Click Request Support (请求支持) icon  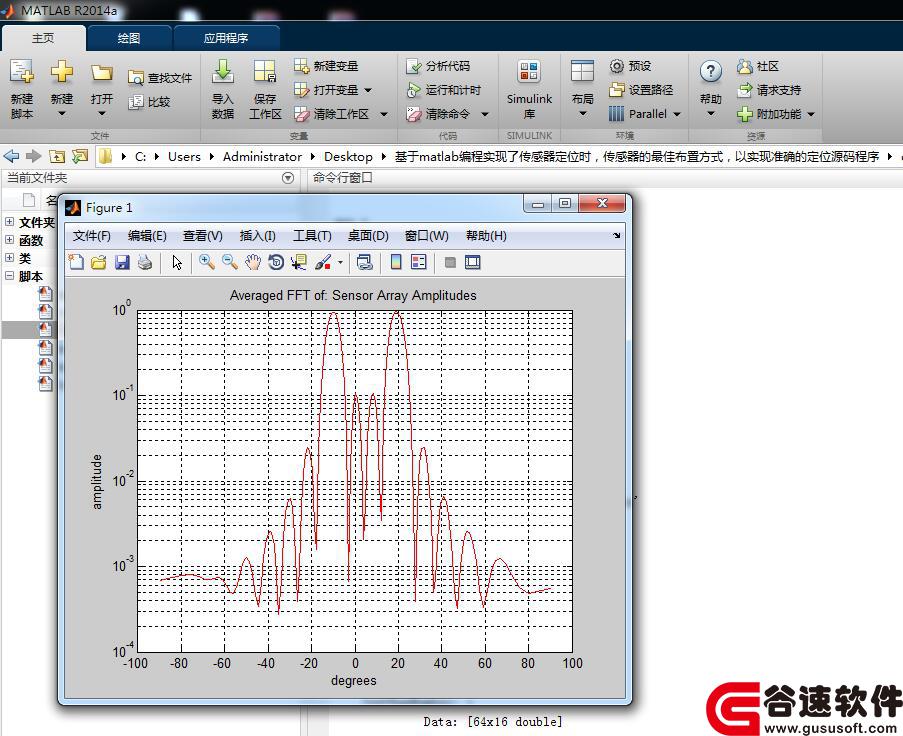[x=745, y=90]
